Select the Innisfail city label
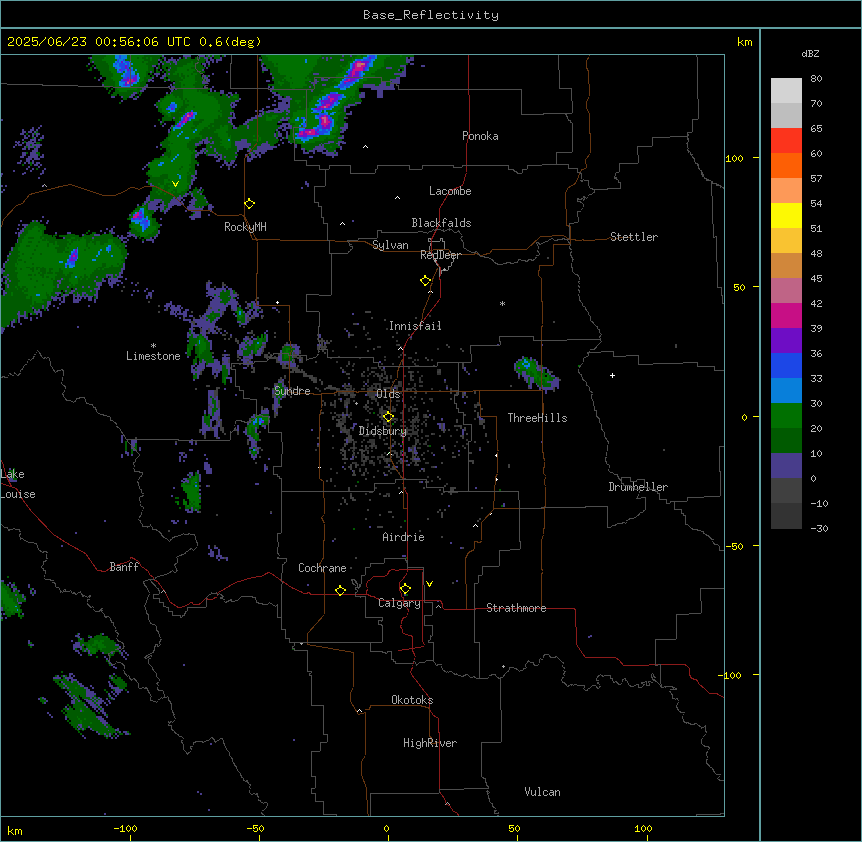This screenshot has width=862, height=842. point(415,326)
